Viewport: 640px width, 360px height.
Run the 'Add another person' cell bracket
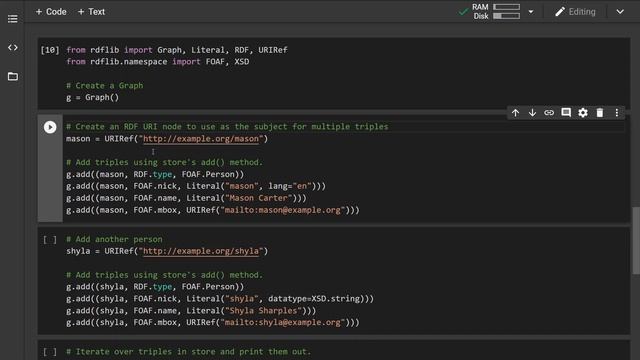point(50,240)
